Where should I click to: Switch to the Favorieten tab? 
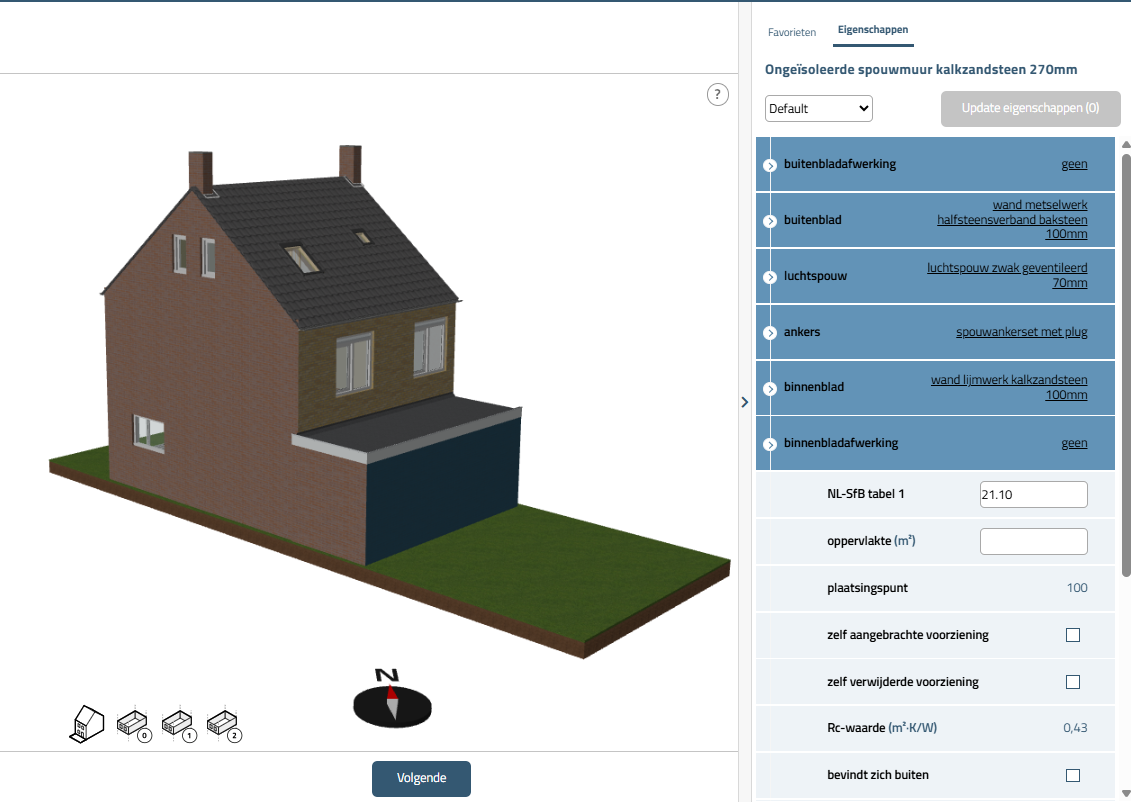click(792, 32)
